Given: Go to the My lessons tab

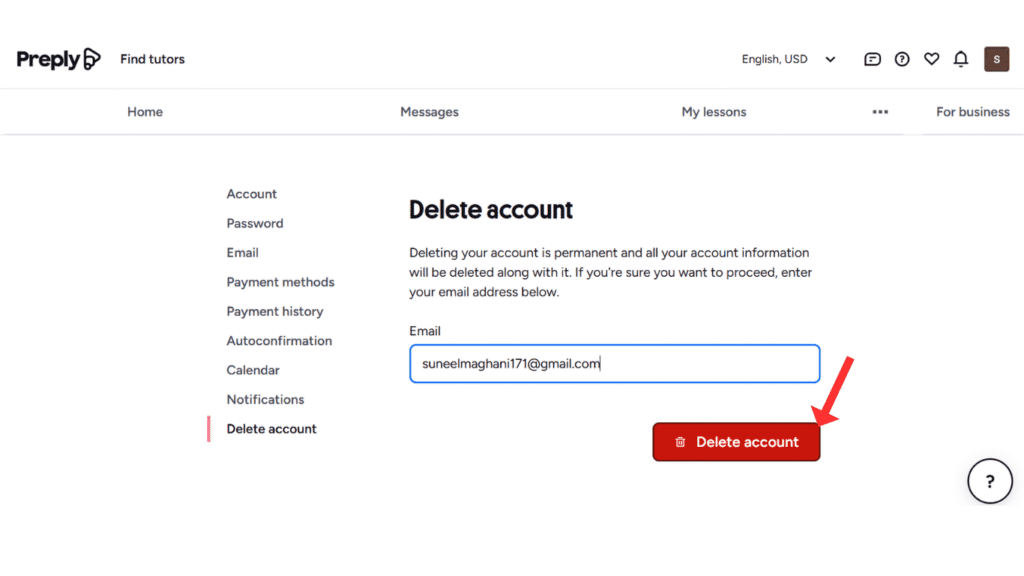Looking at the screenshot, I should (713, 112).
